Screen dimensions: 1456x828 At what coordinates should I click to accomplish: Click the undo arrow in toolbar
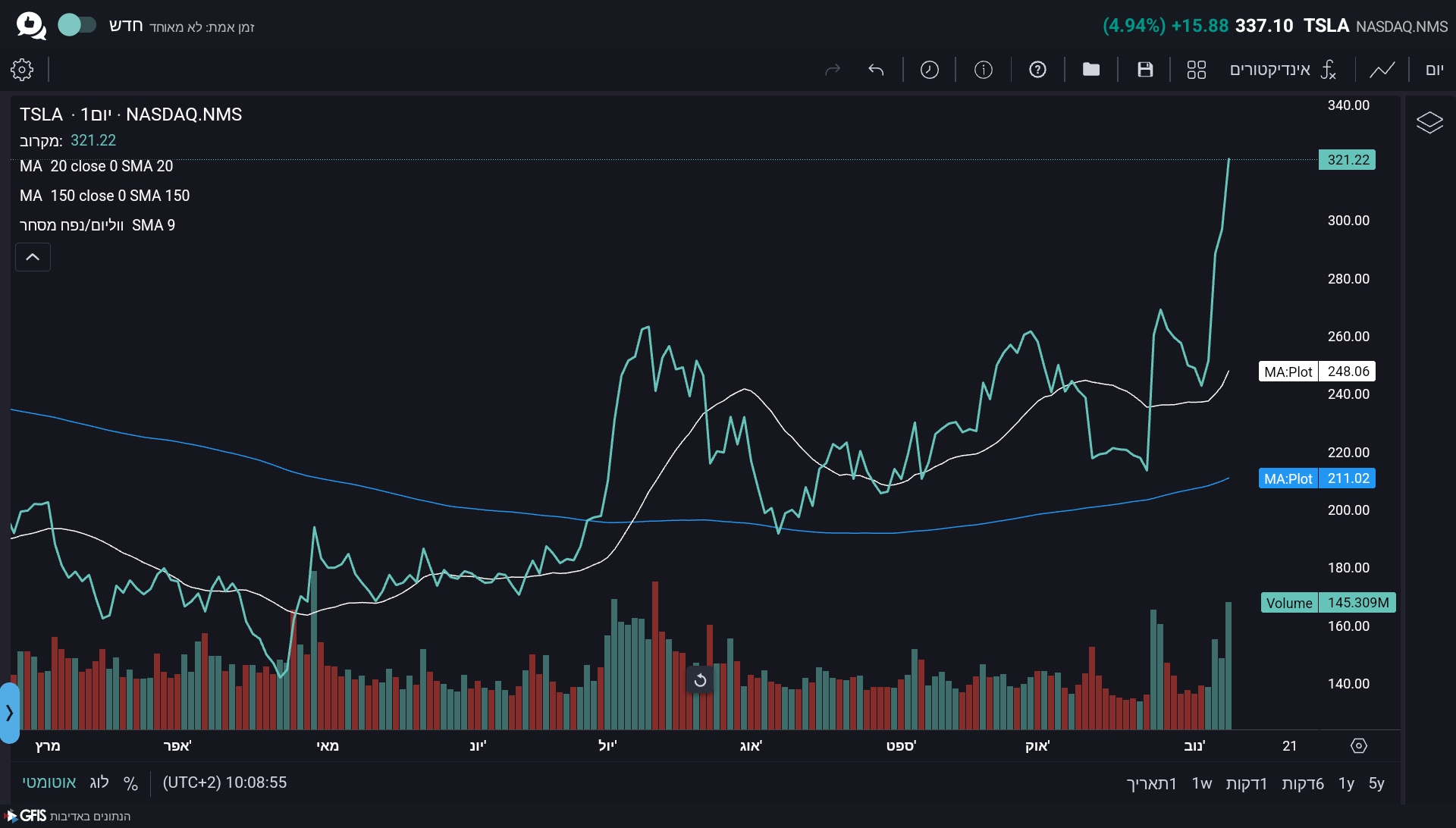pyautogui.click(x=876, y=70)
